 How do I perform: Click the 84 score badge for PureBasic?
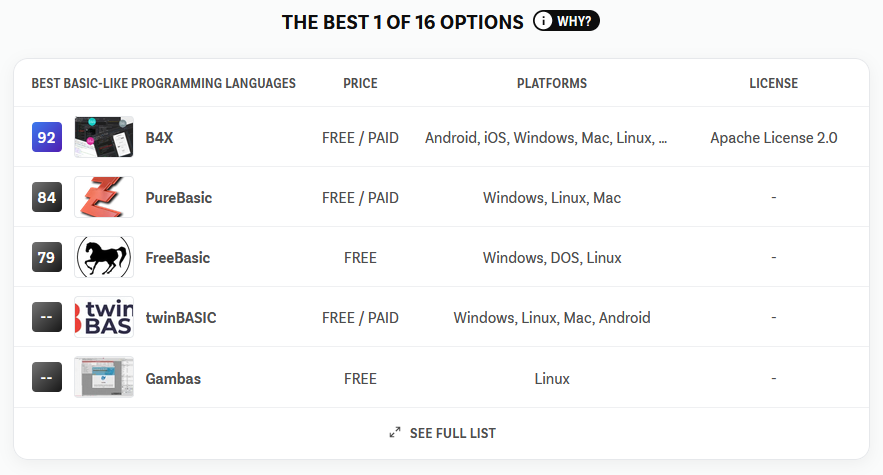tap(47, 197)
